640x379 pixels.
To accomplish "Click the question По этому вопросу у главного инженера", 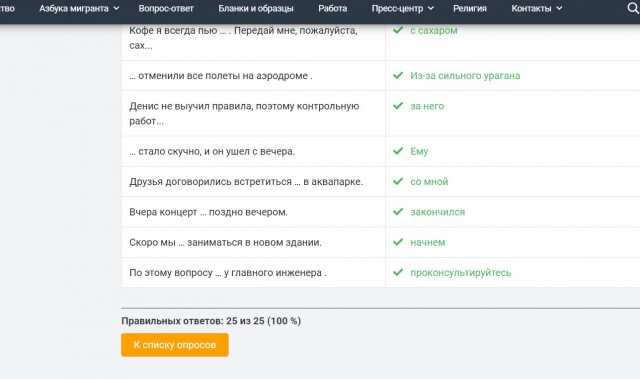I will click(x=228, y=273).
